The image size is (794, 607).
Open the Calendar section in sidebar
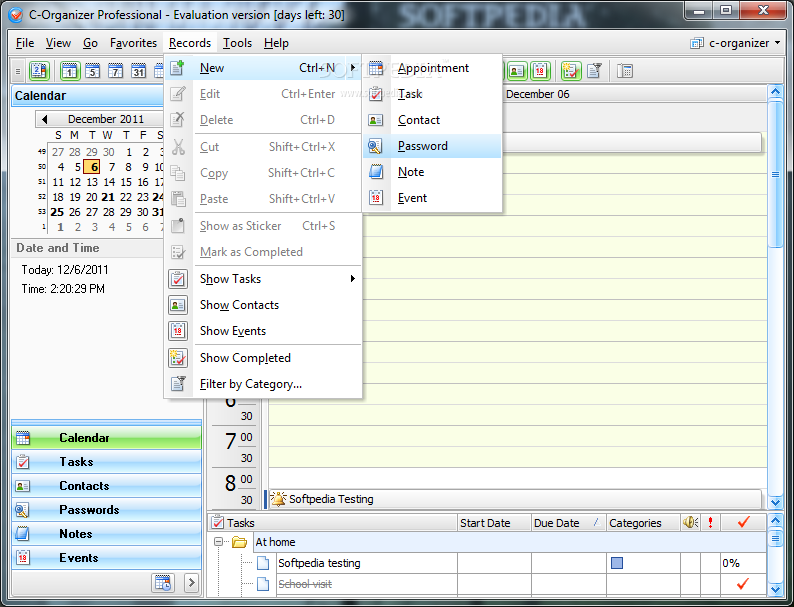point(106,437)
